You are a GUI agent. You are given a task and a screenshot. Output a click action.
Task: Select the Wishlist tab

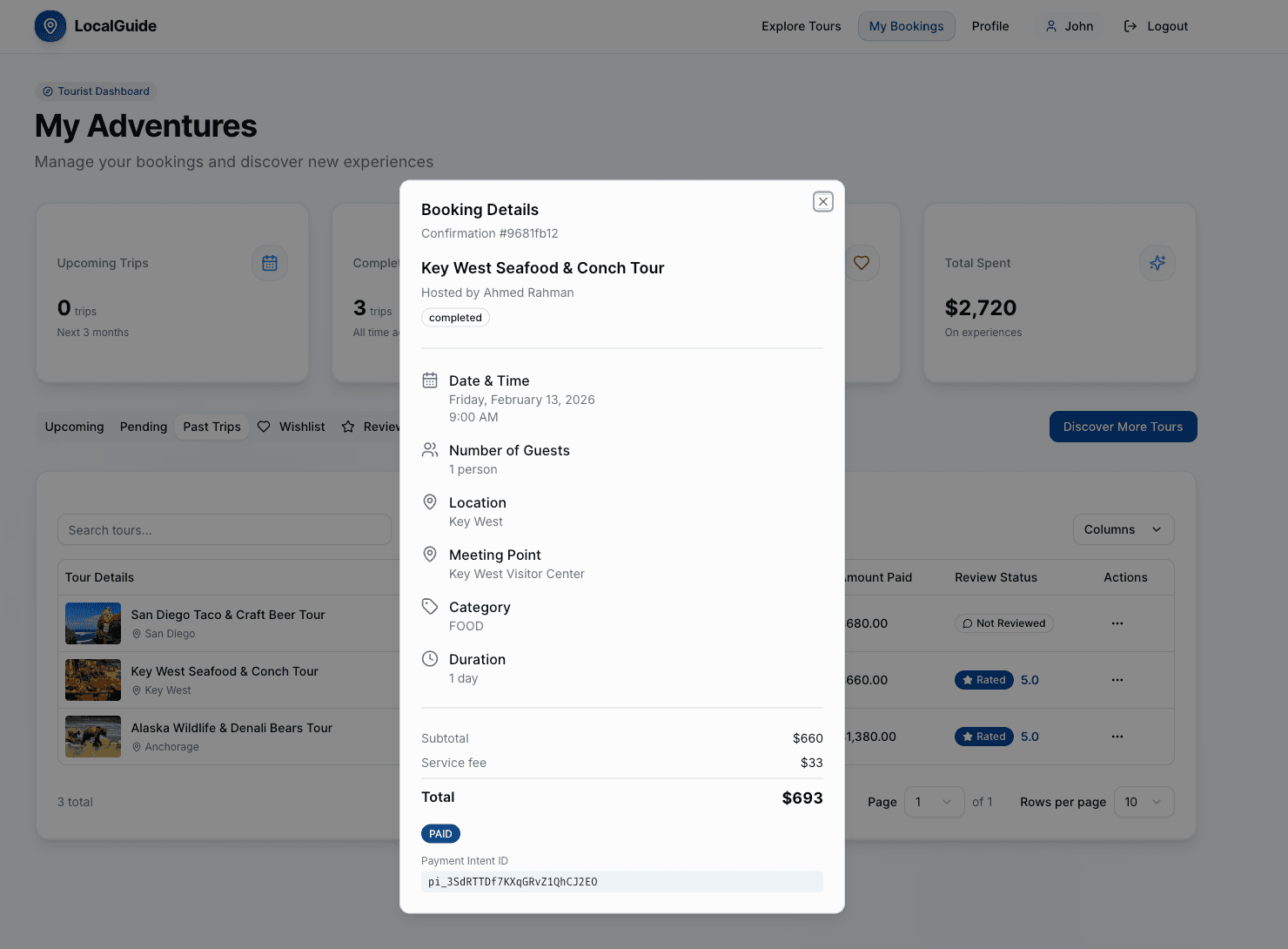point(292,427)
